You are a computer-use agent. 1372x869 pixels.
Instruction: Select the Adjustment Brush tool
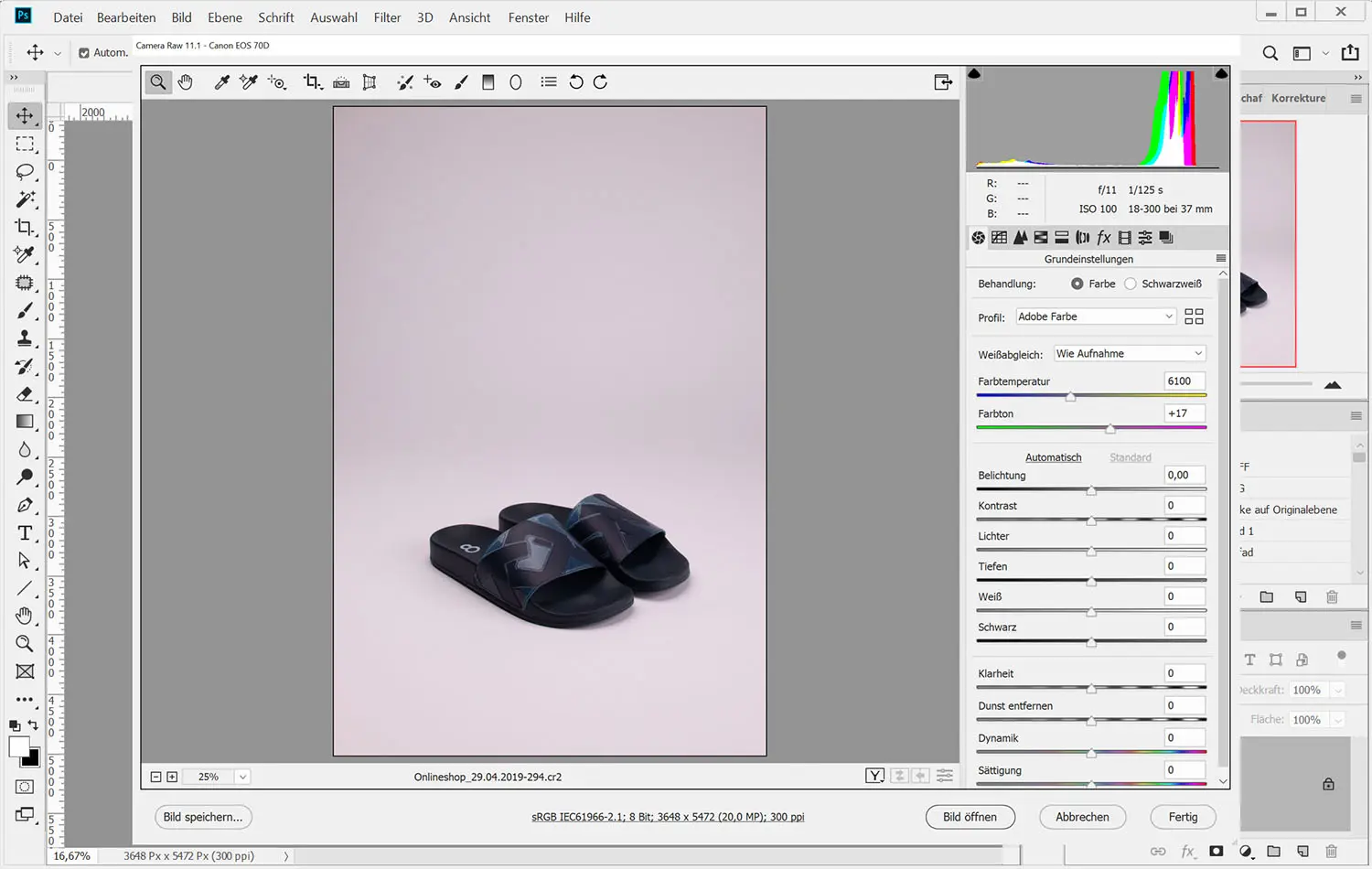coord(461,82)
